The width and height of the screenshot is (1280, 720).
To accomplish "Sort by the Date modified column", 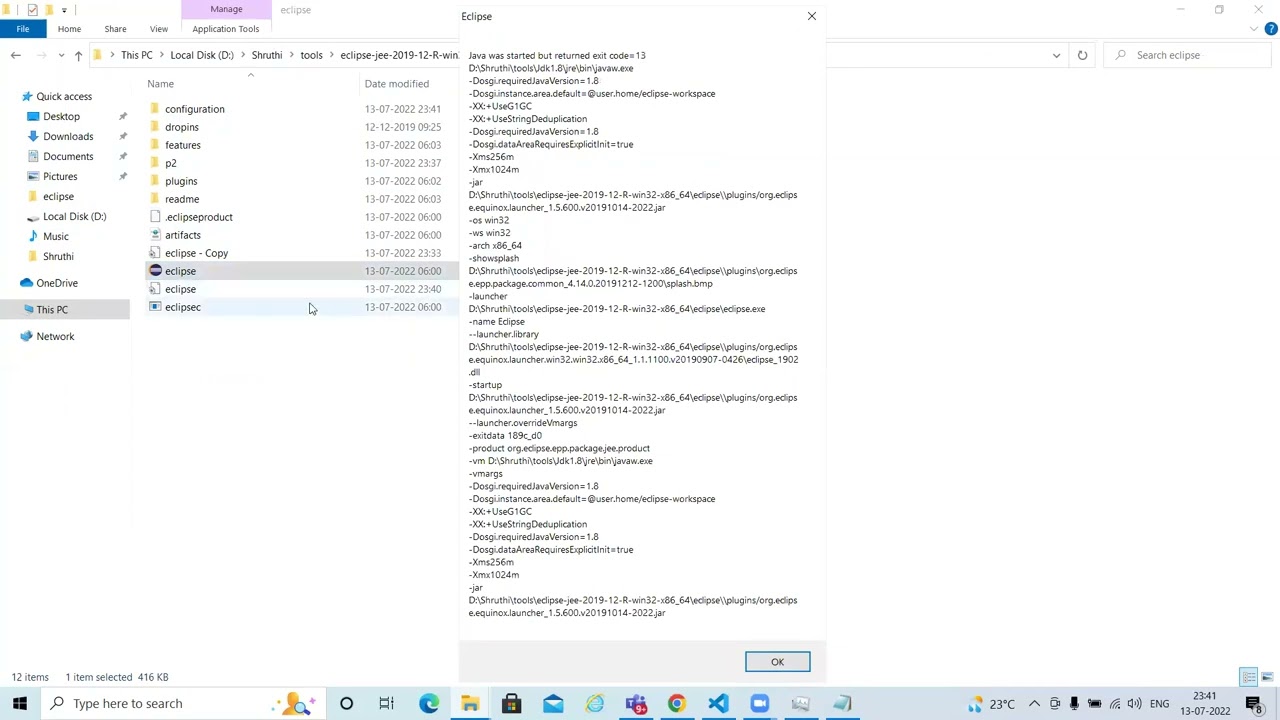I will click(397, 84).
